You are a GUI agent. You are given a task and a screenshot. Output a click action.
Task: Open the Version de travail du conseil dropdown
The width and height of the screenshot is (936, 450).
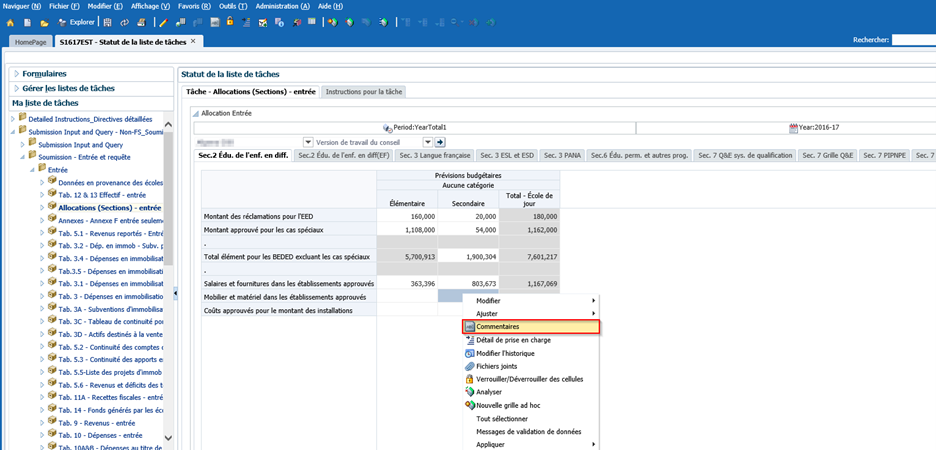pyautogui.click(x=426, y=142)
